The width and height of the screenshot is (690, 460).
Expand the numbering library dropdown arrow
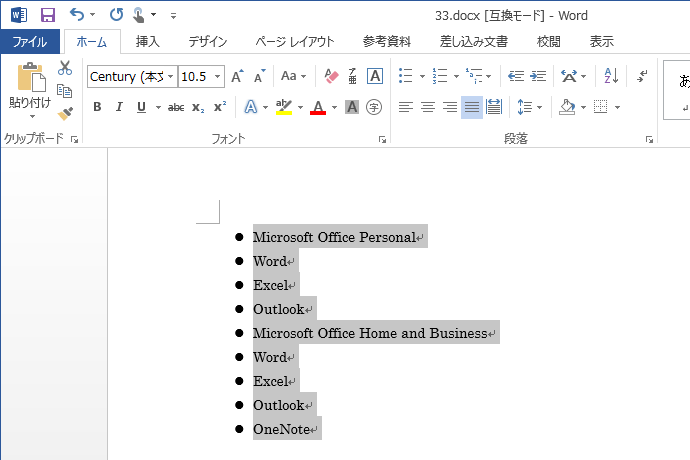[x=456, y=76]
